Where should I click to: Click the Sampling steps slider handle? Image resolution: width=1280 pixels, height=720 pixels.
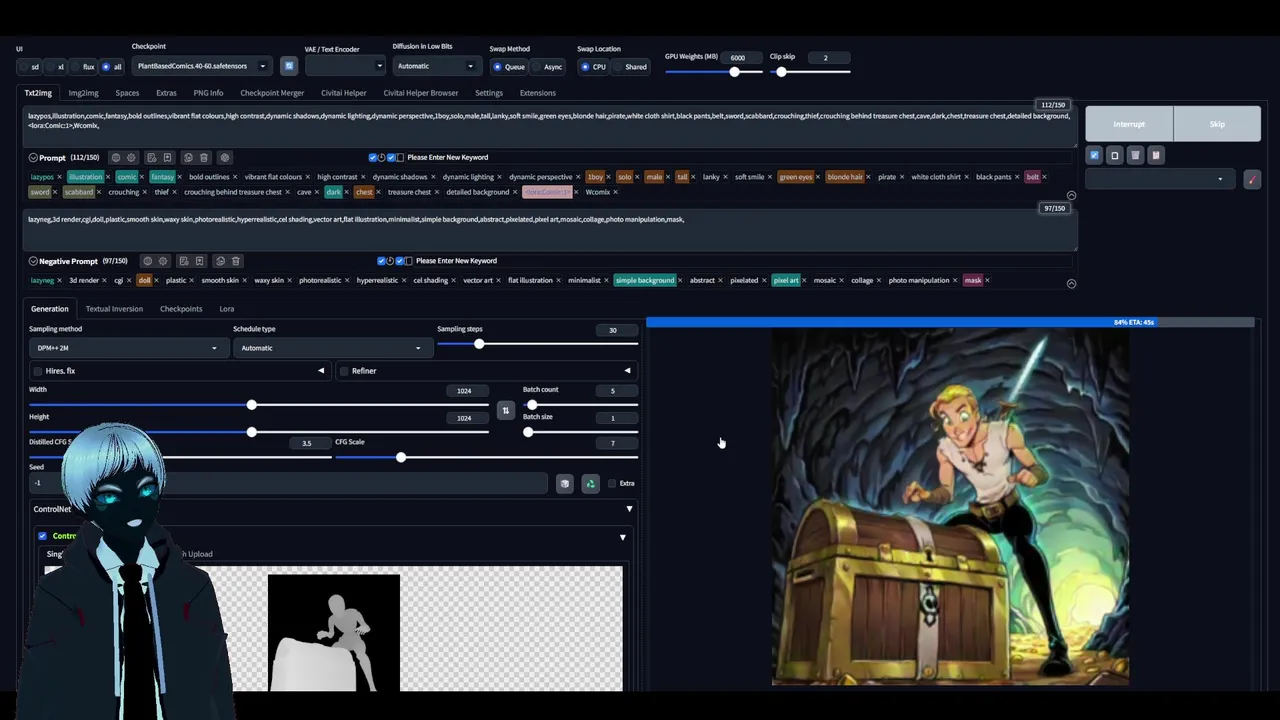479,344
